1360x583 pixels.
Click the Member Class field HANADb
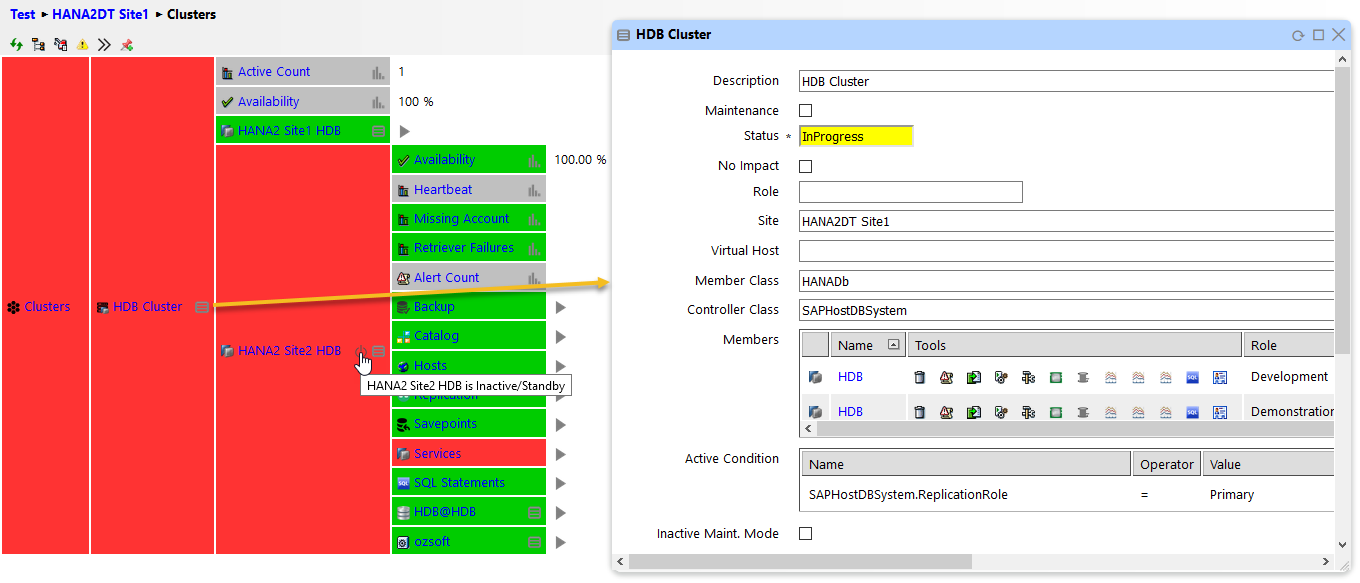[1066, 282]
